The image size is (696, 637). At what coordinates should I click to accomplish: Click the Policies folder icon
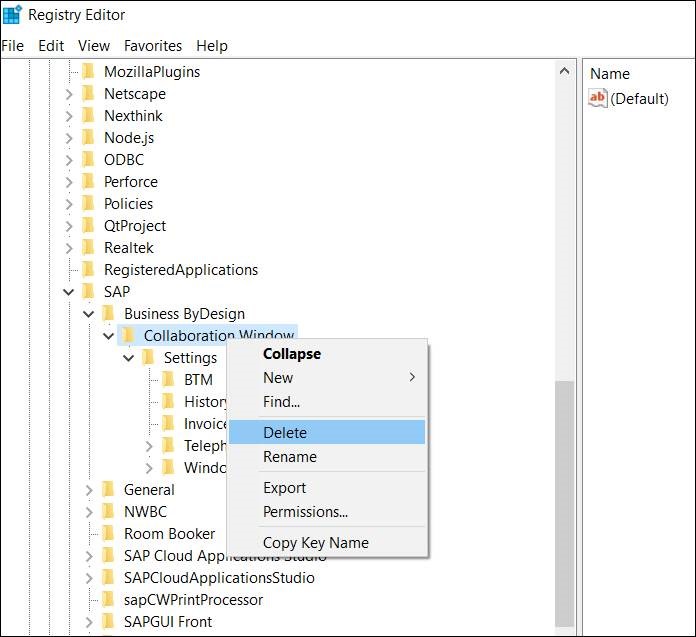89,203
